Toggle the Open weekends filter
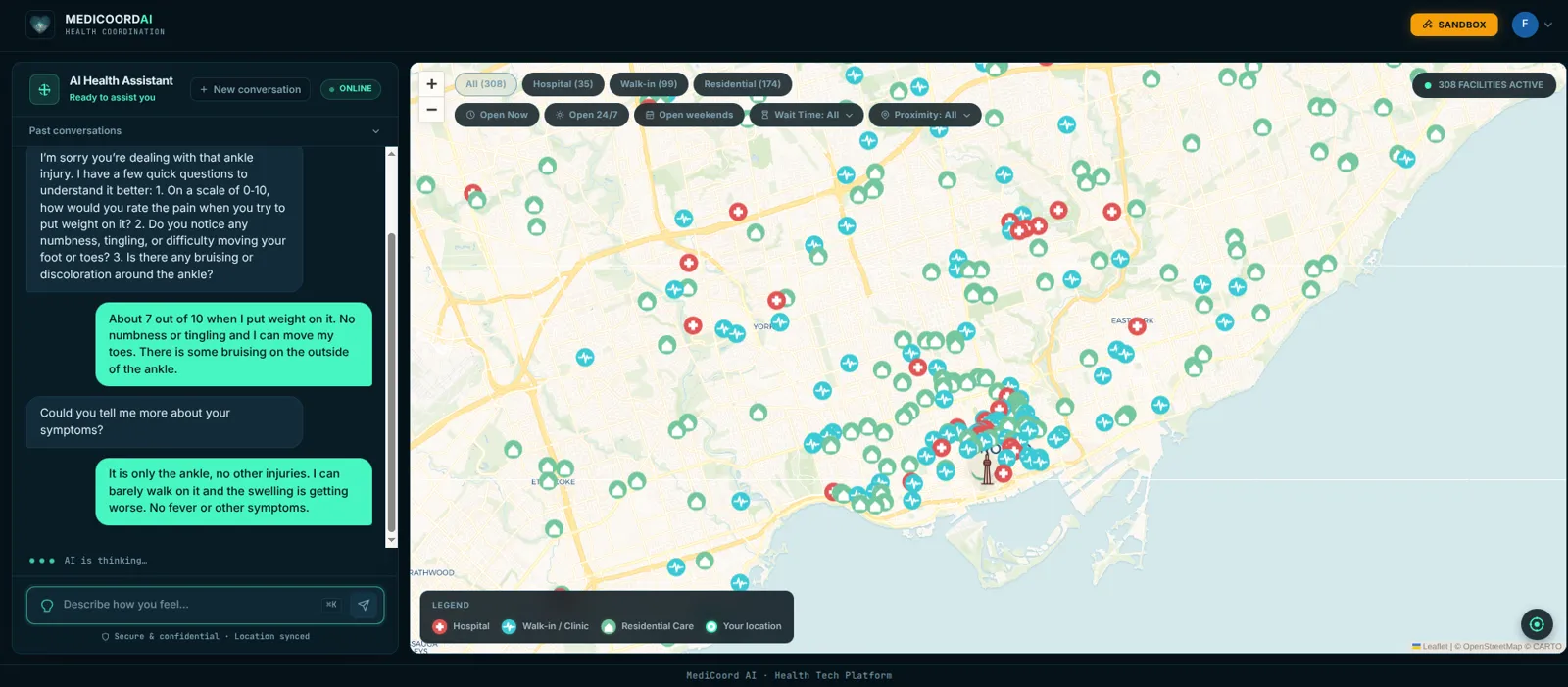1568x687 pixels. 689,115
